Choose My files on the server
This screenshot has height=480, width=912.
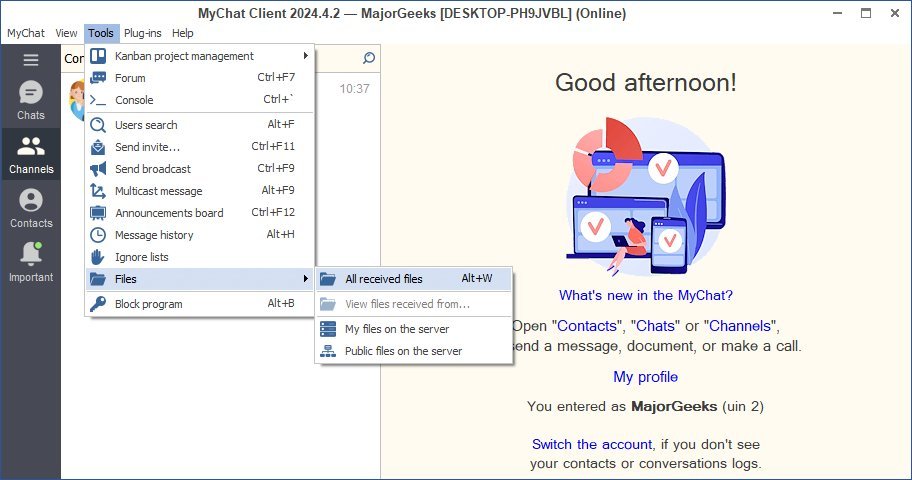pos(414,329)
